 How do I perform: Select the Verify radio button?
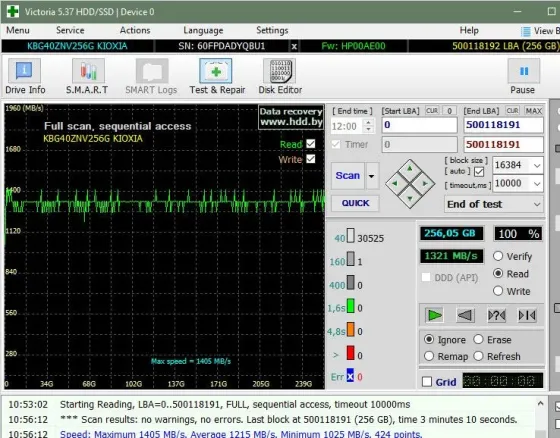click(x=498, y=256)
